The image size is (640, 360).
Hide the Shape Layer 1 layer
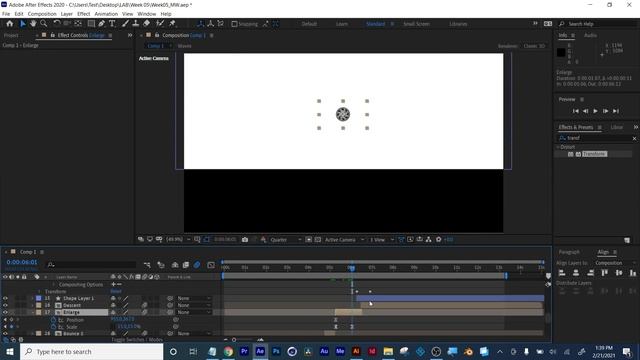point(5,298)
